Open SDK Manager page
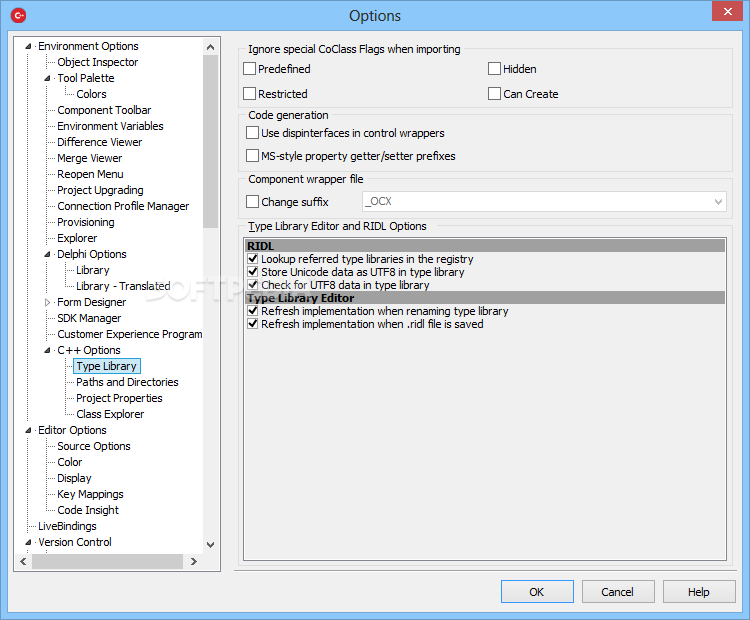Screen dimensions: 750x620 tap(89, 318)
